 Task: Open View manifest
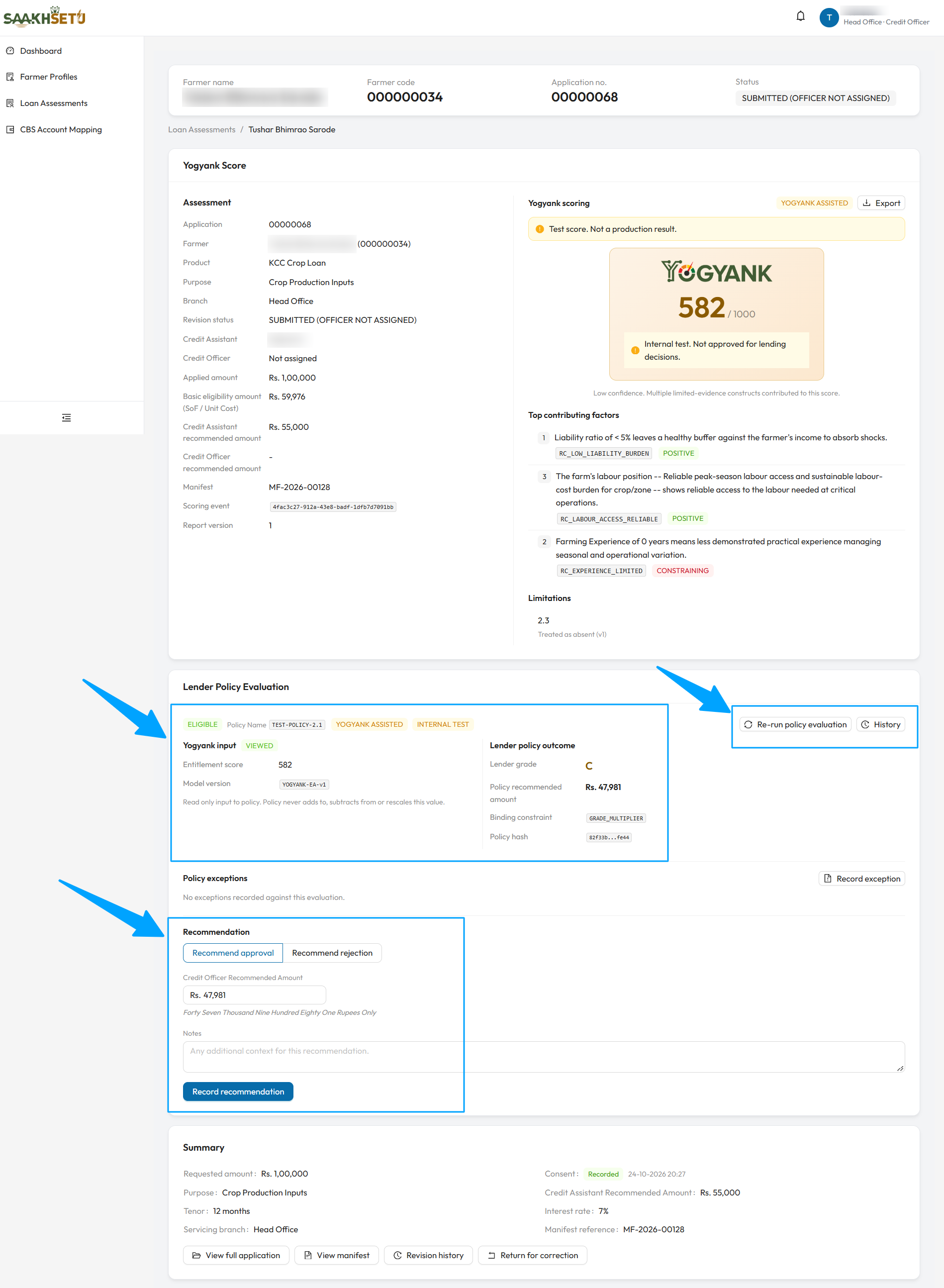(337, 1256)
